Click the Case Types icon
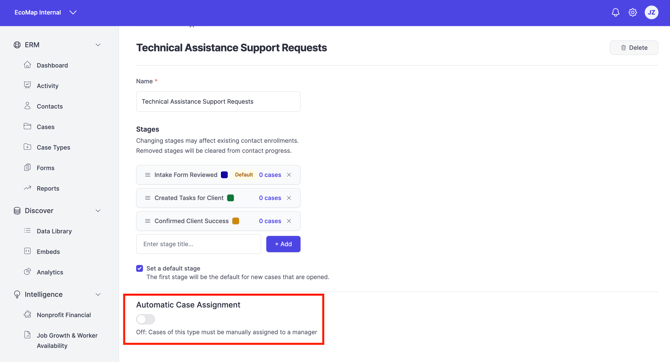The height and width of the screenshot is (362, 670). point(27,147)
